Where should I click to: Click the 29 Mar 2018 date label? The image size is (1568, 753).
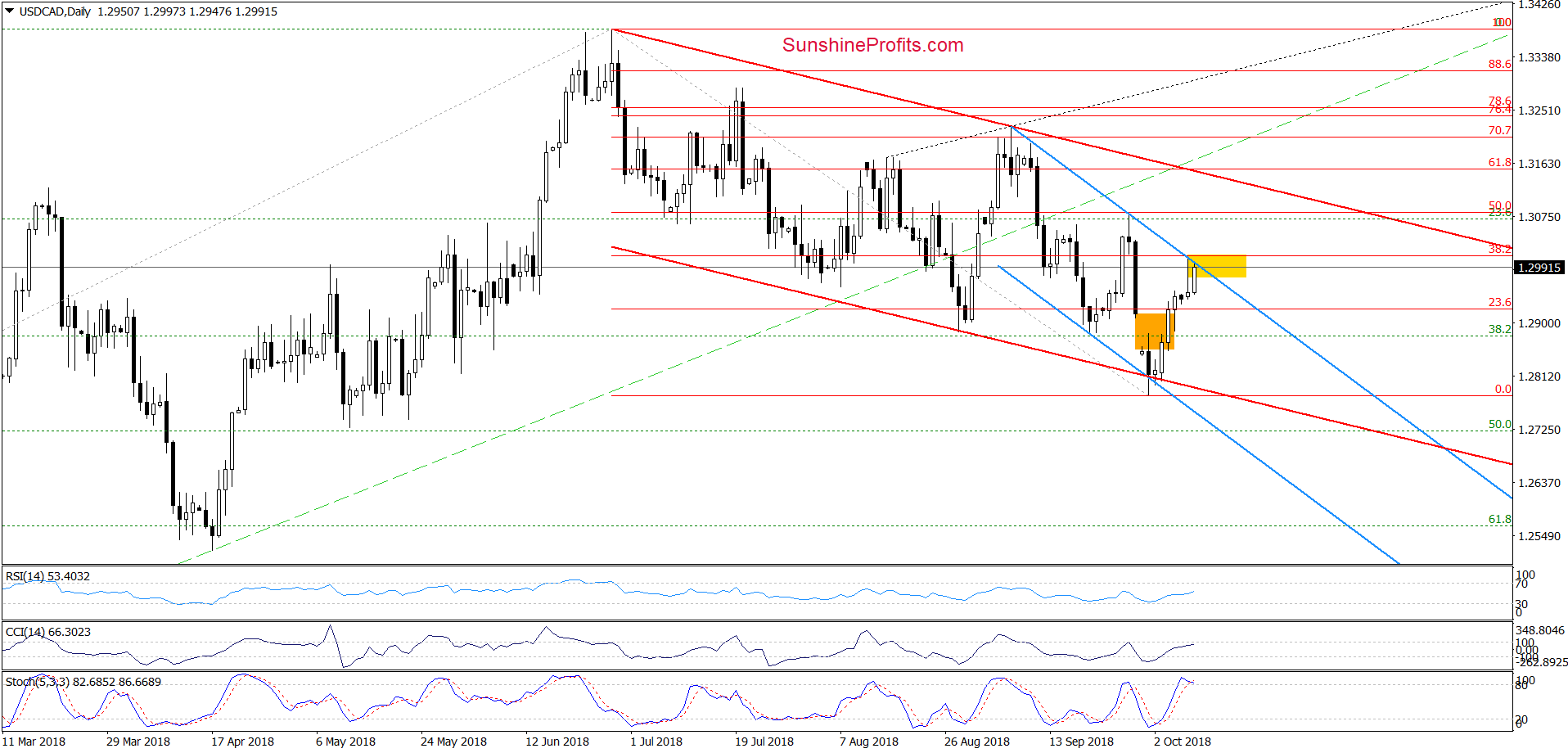click(x=138, y=742)
